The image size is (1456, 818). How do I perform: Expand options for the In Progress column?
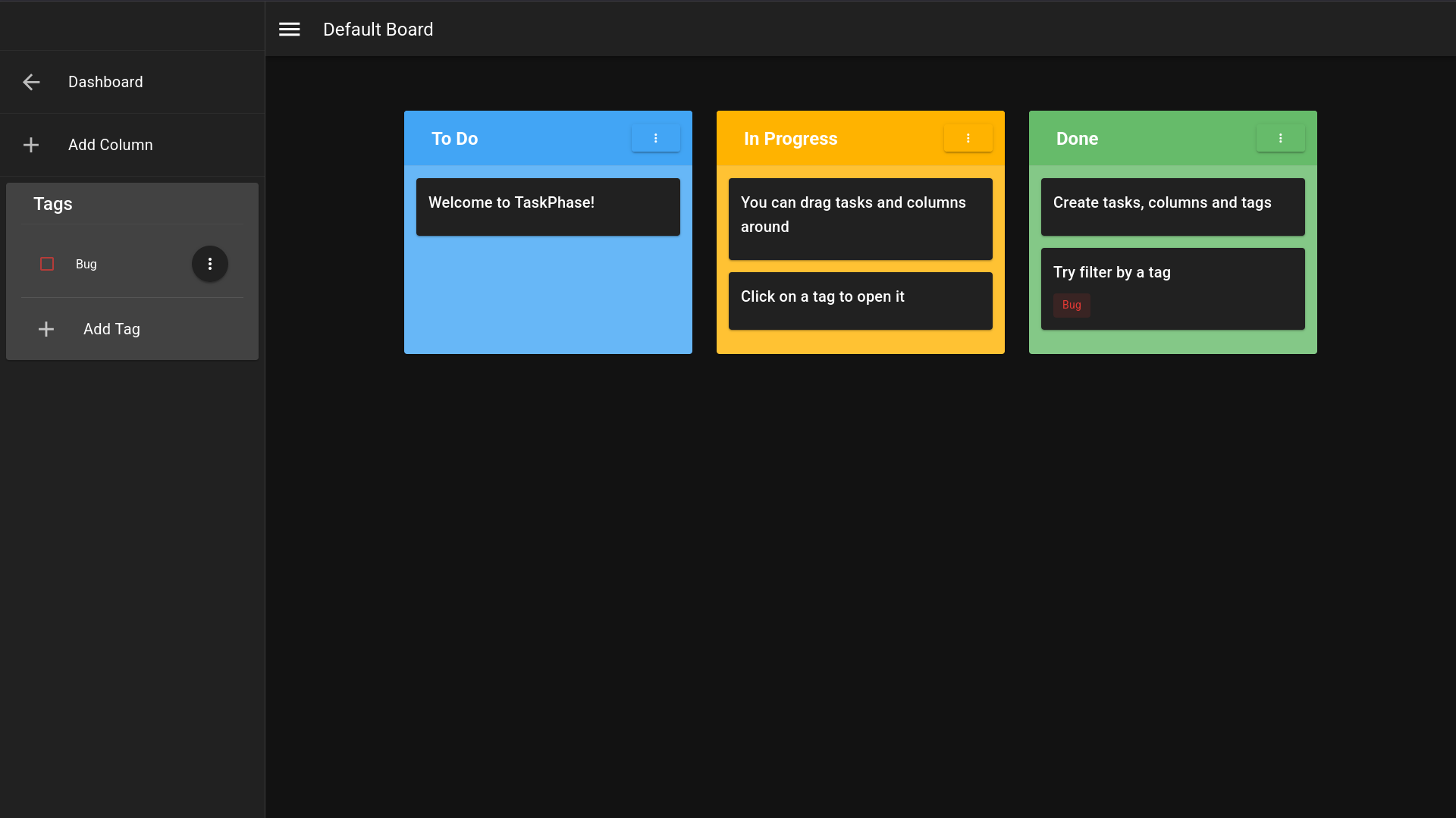point(968,138)
